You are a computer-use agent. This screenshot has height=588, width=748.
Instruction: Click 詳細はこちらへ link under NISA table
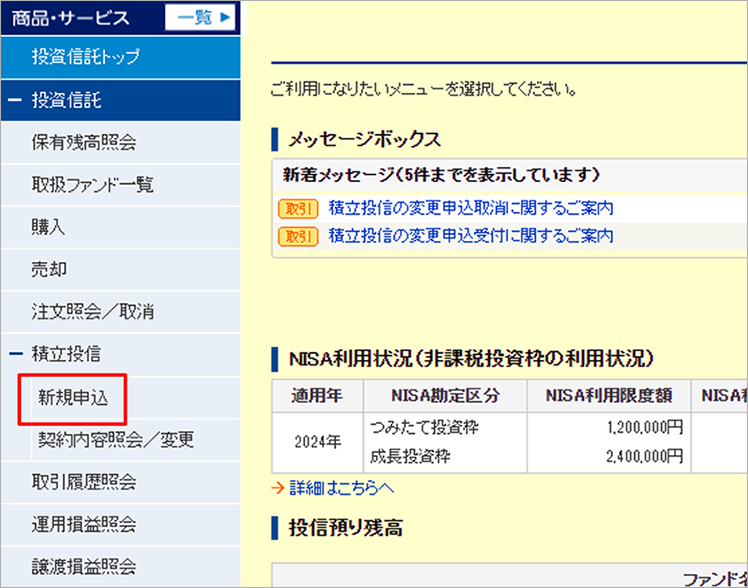(341, 488)
